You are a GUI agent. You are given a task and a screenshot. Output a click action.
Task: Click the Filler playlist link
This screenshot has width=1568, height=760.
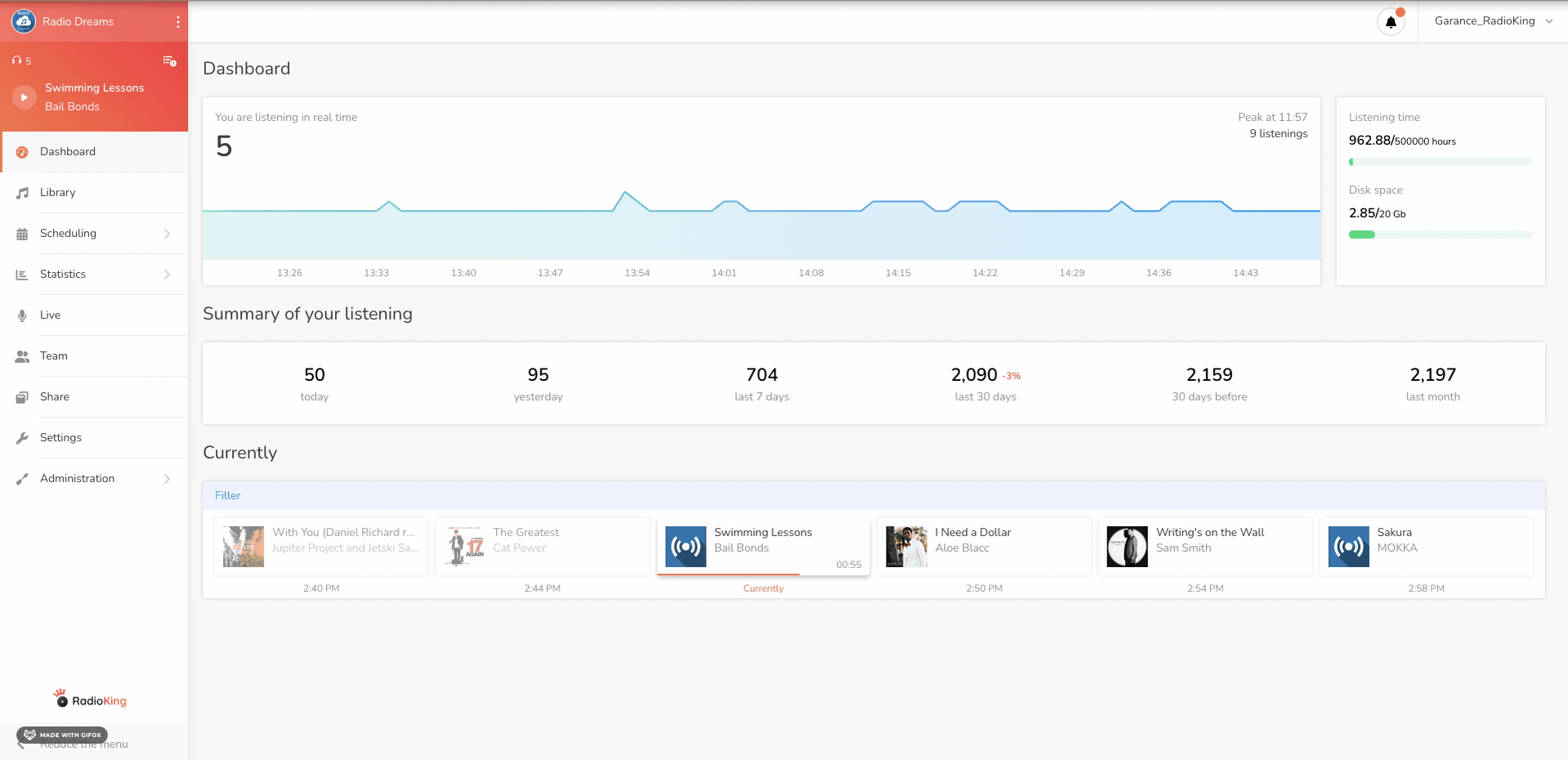coord(227,495)
